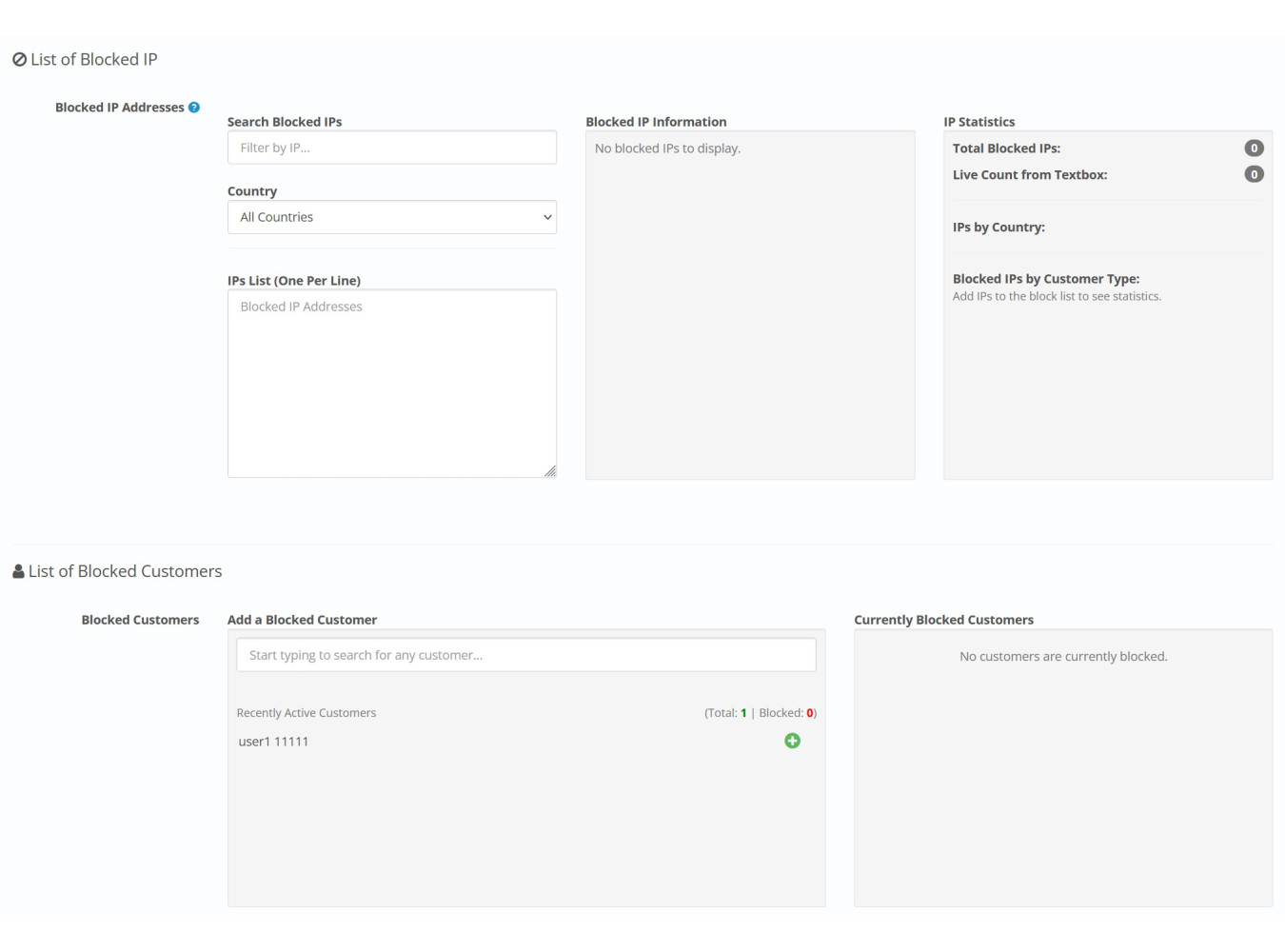Click the ban icon beside List of Blocked IP
Viewport: 1285px width, 952px height.
19,60
